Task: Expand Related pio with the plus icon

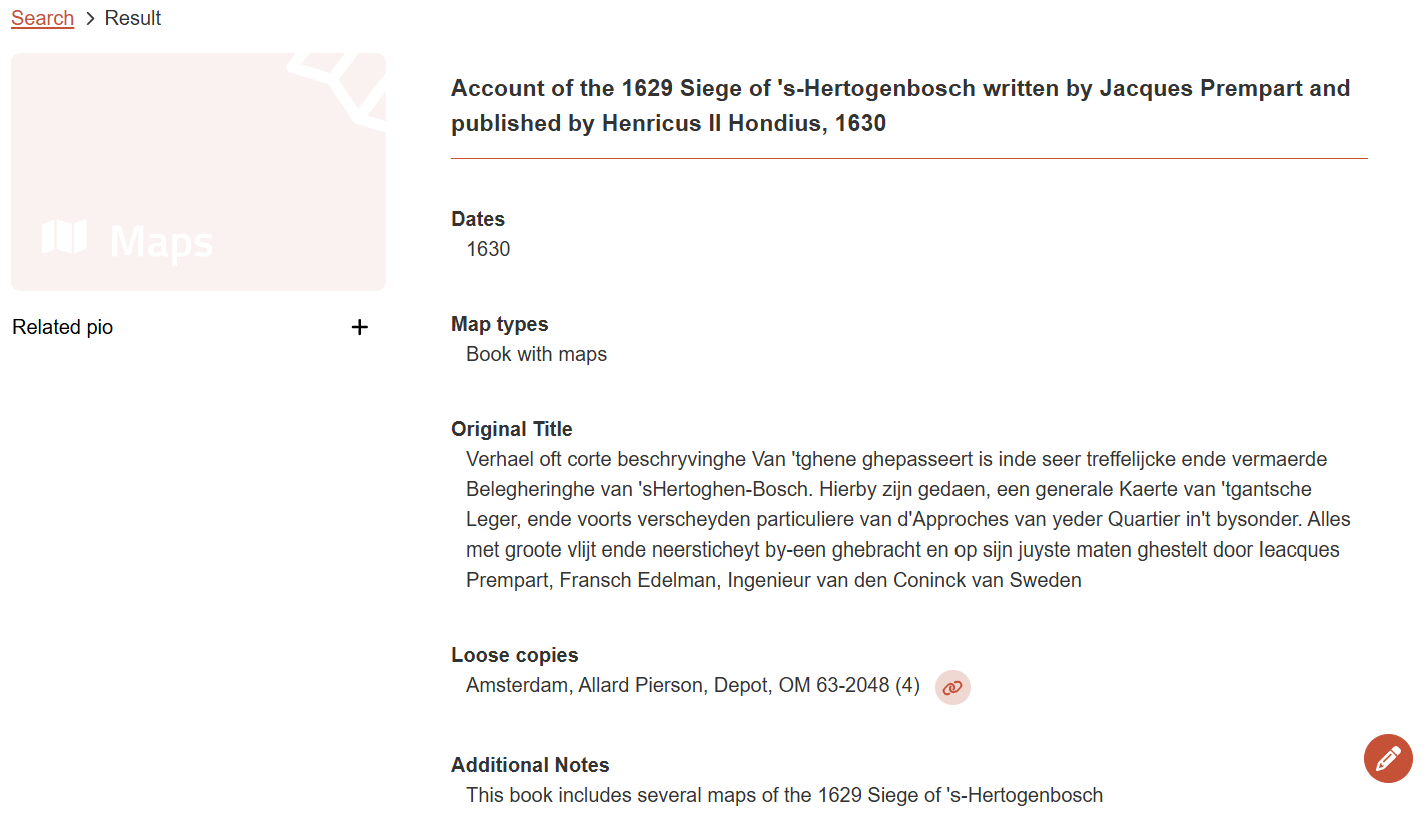Action: coord(360,327)
